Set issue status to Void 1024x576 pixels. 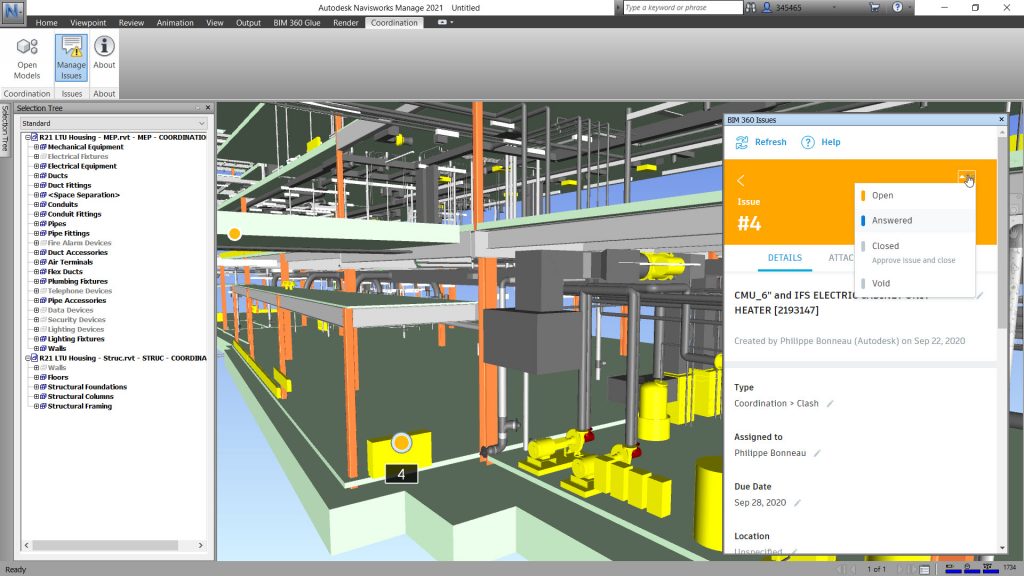coord(915,283)
